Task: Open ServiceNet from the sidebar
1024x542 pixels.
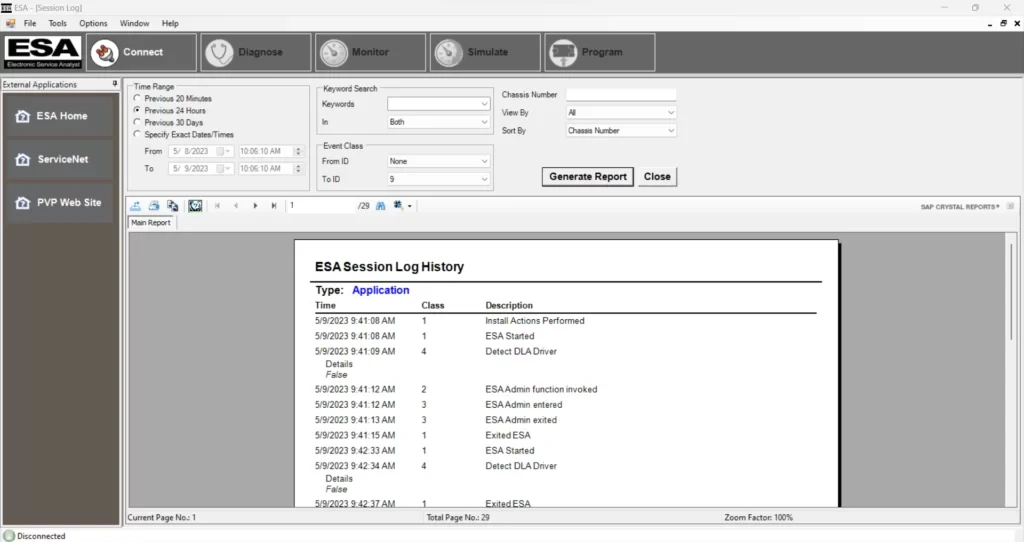Action: 59,159
